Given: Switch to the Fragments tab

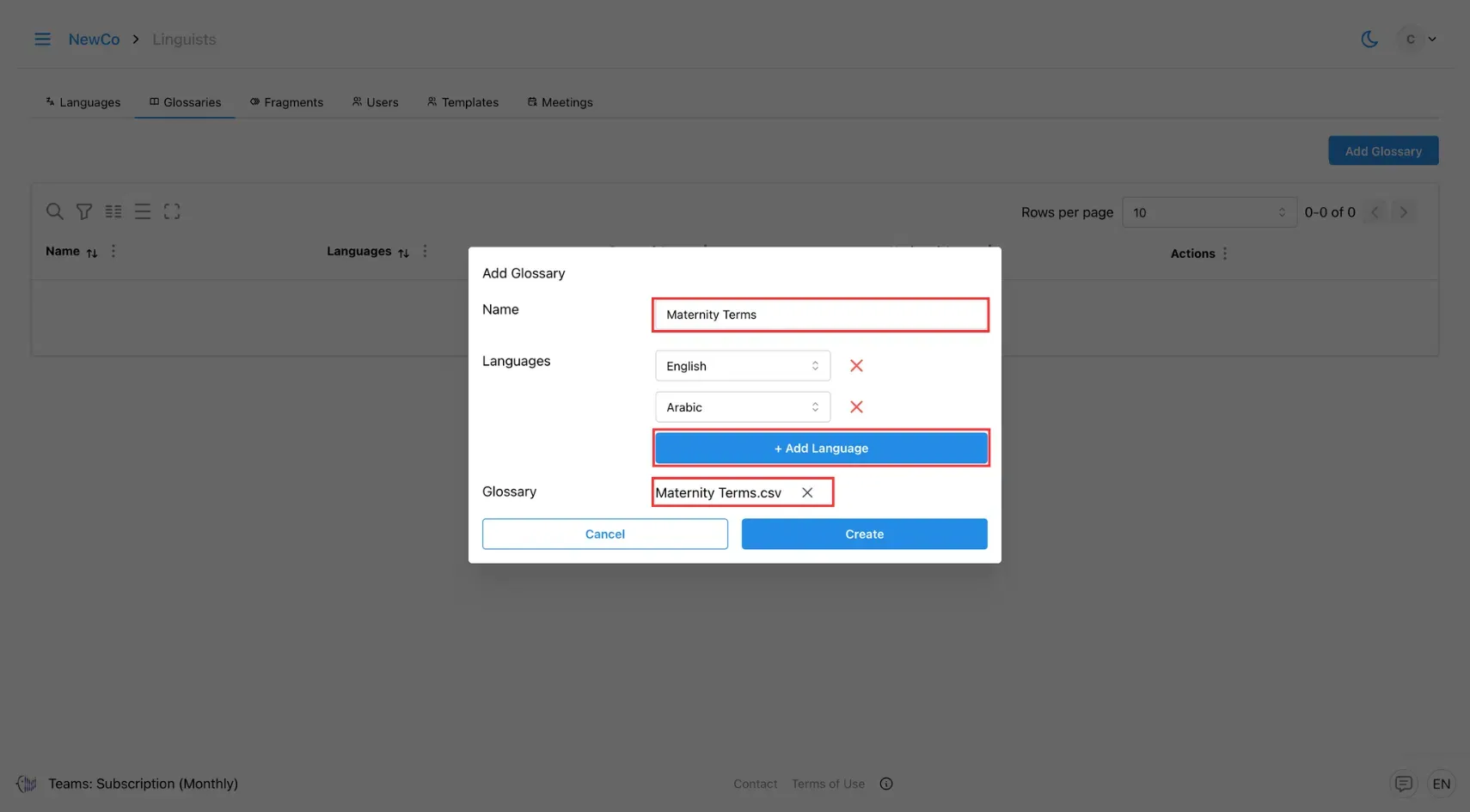Looking at the screenshot, I should click(x=286, y=102).
